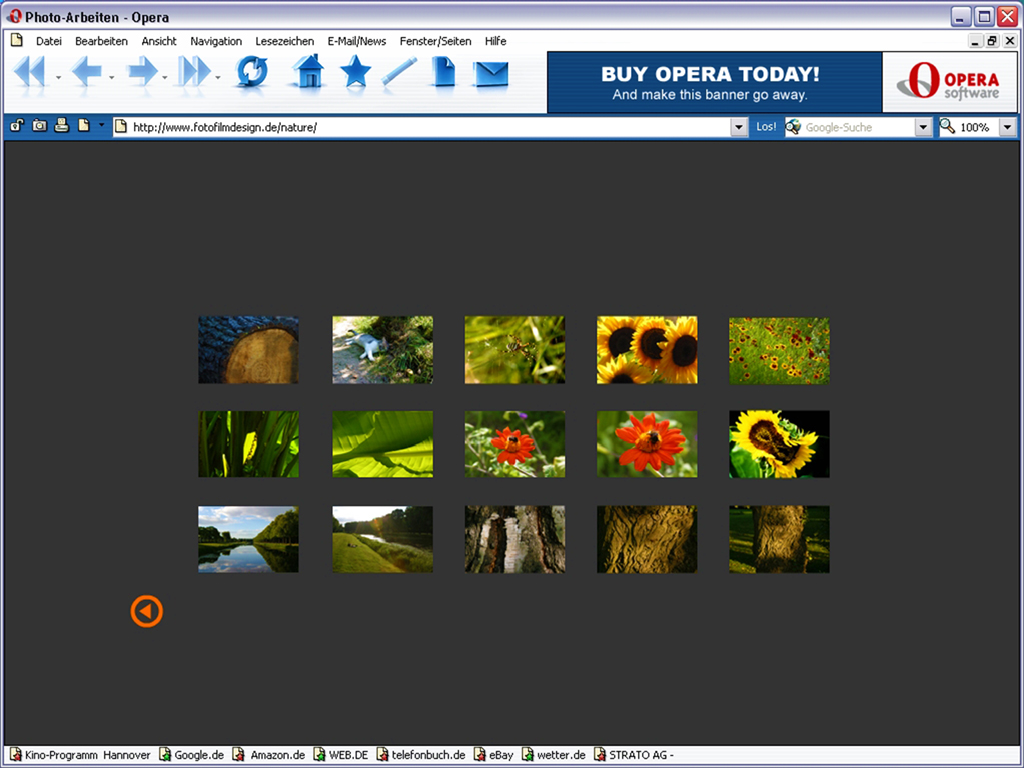This screenshot has height=768, width=1024.
Task: Open the 100% zoom level dropdown
Action: click(x=1008, y=127)
